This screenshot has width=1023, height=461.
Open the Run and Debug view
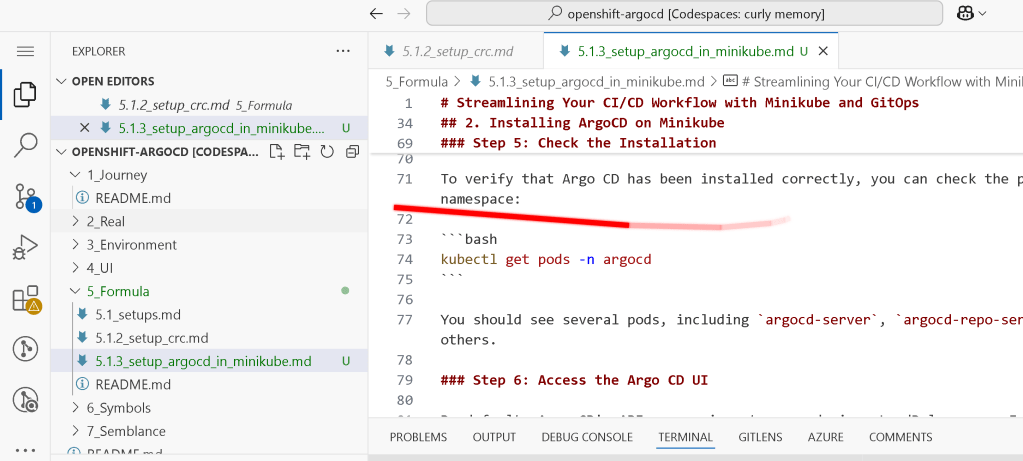25,248
